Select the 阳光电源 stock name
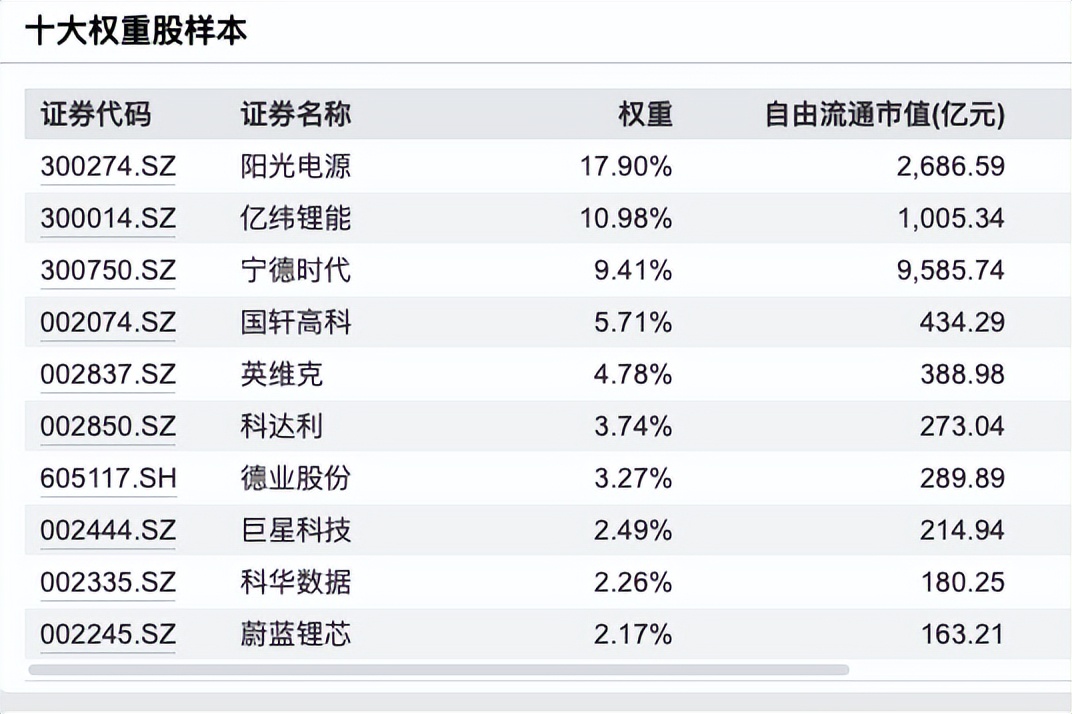Viewport: 1072px width, 714px height. (296, 166)
